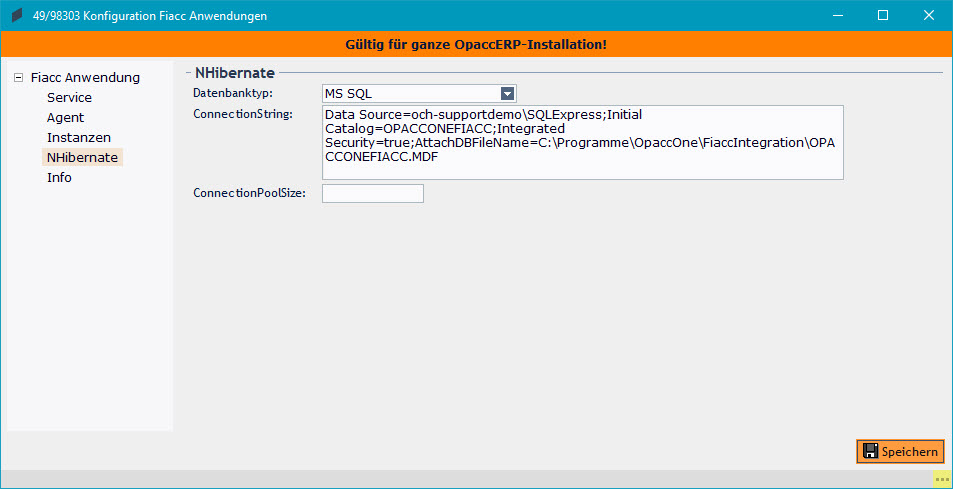
Task: Save configuration with the Speichern button
Action: (x=900, y=451)
